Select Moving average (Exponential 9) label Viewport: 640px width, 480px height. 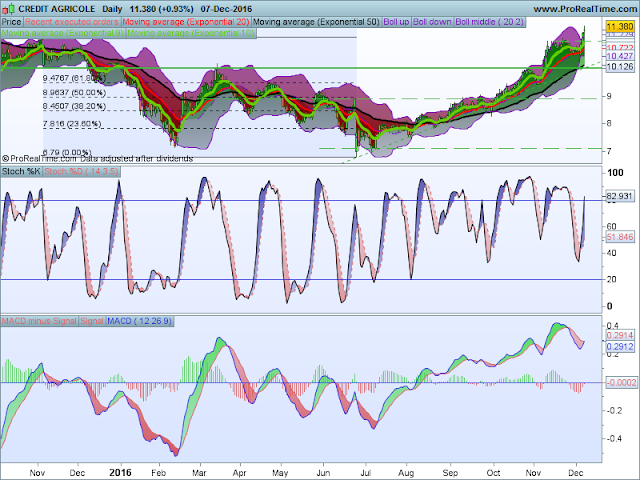pos(62,33)
